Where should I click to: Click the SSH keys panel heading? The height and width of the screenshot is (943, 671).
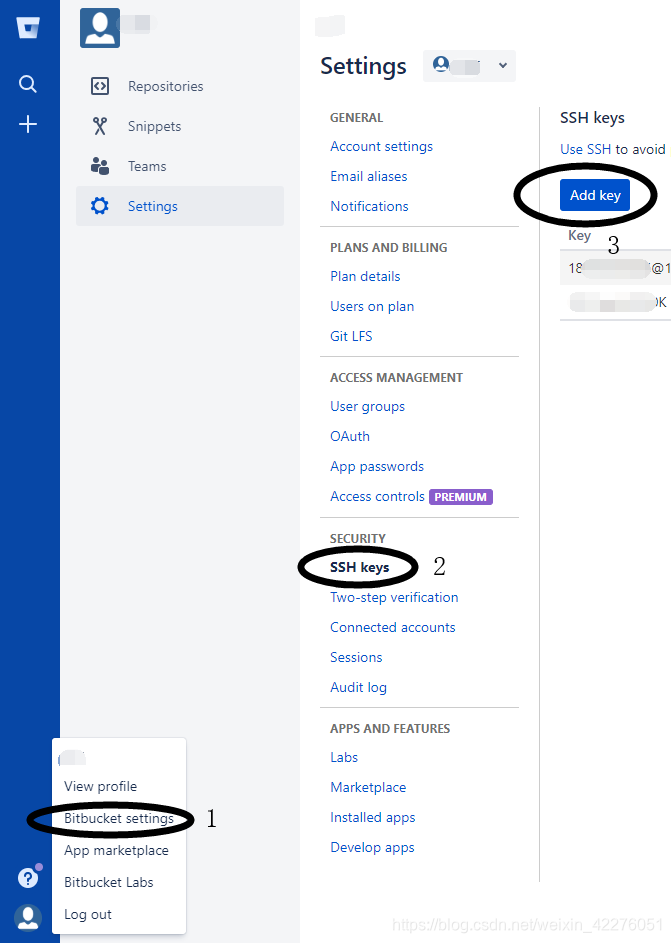pos(592,118)
